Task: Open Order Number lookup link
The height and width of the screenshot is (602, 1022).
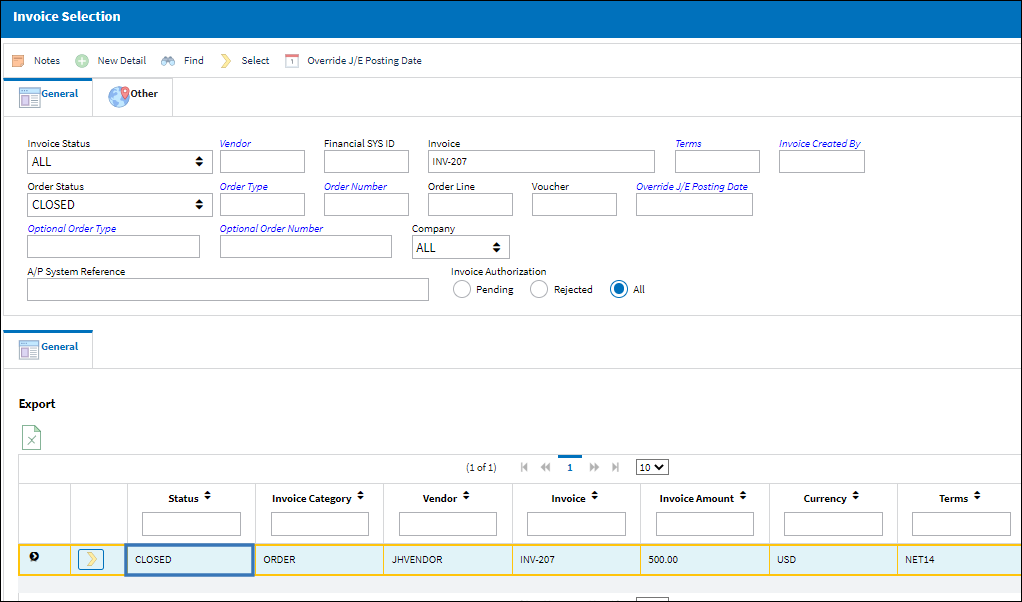Action: 355,186
